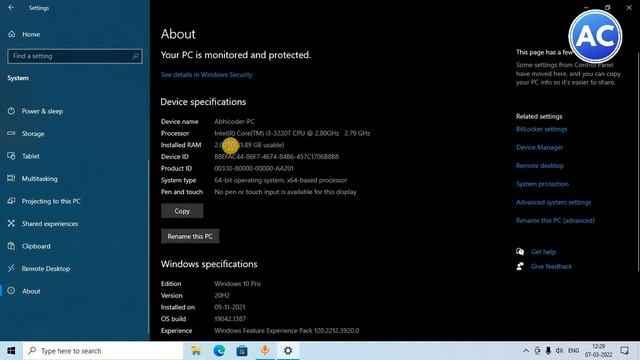Open Power & sleep settings

point(42,111)
